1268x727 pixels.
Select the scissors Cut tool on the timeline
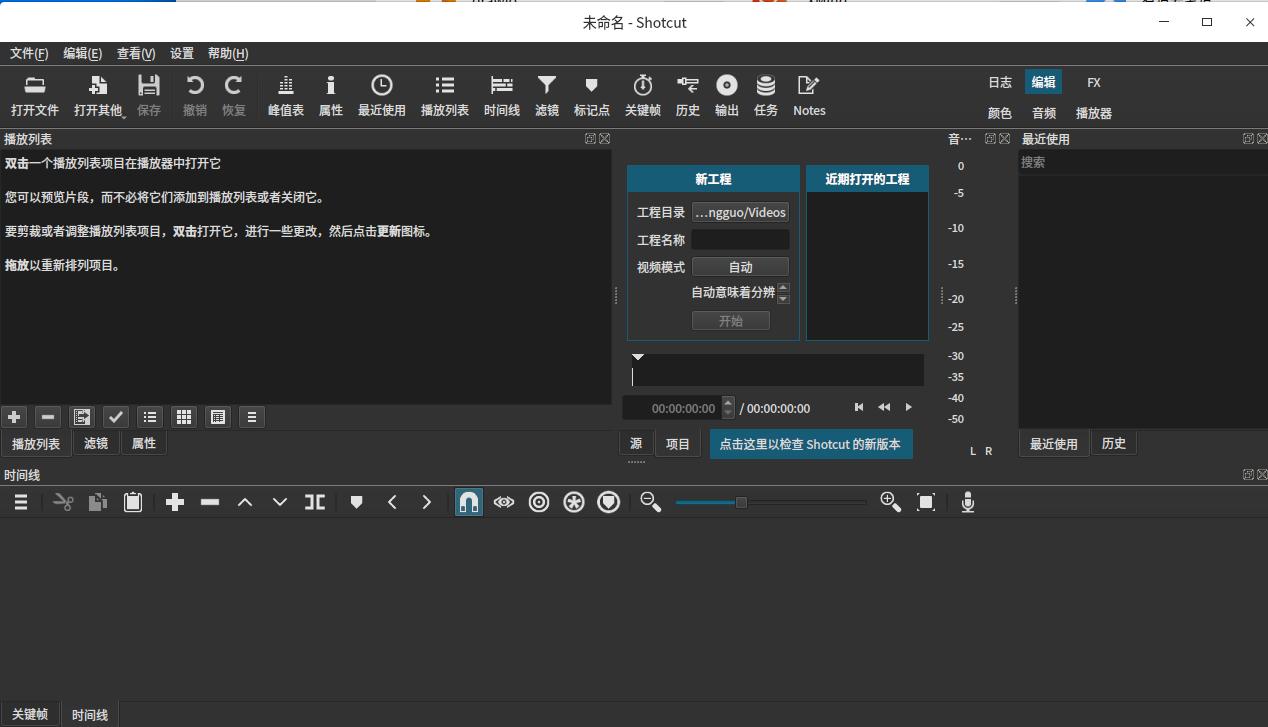62,501
